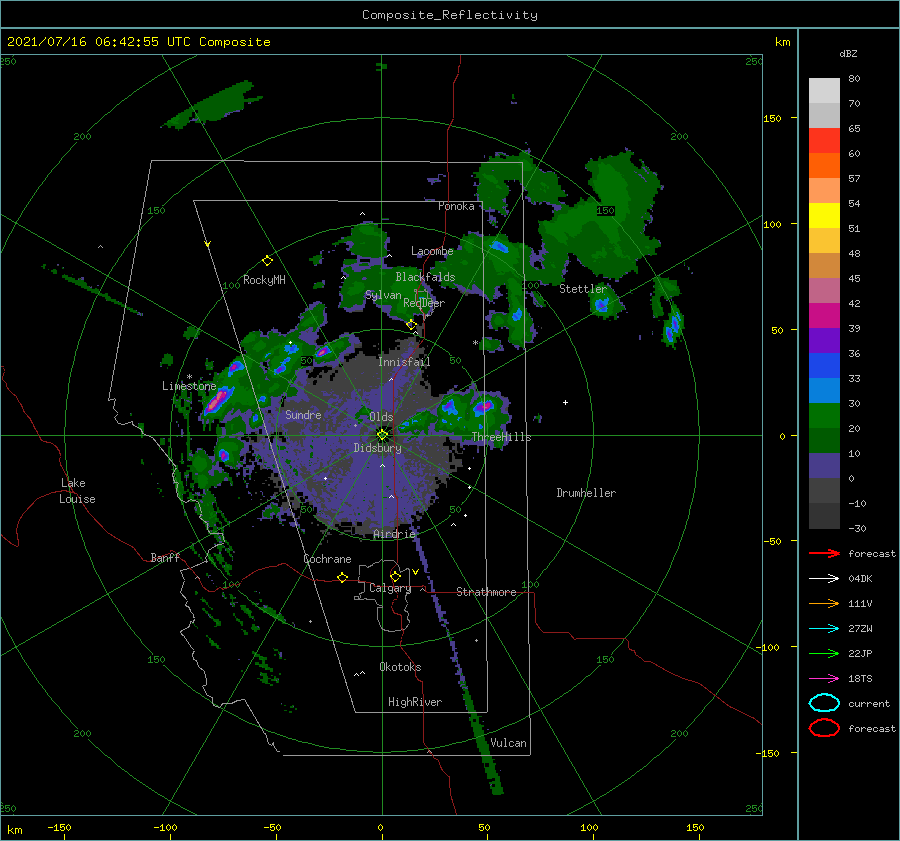Select the Airdrie label
The width and height of the screenshot is (900, 841).
(394, 534)
